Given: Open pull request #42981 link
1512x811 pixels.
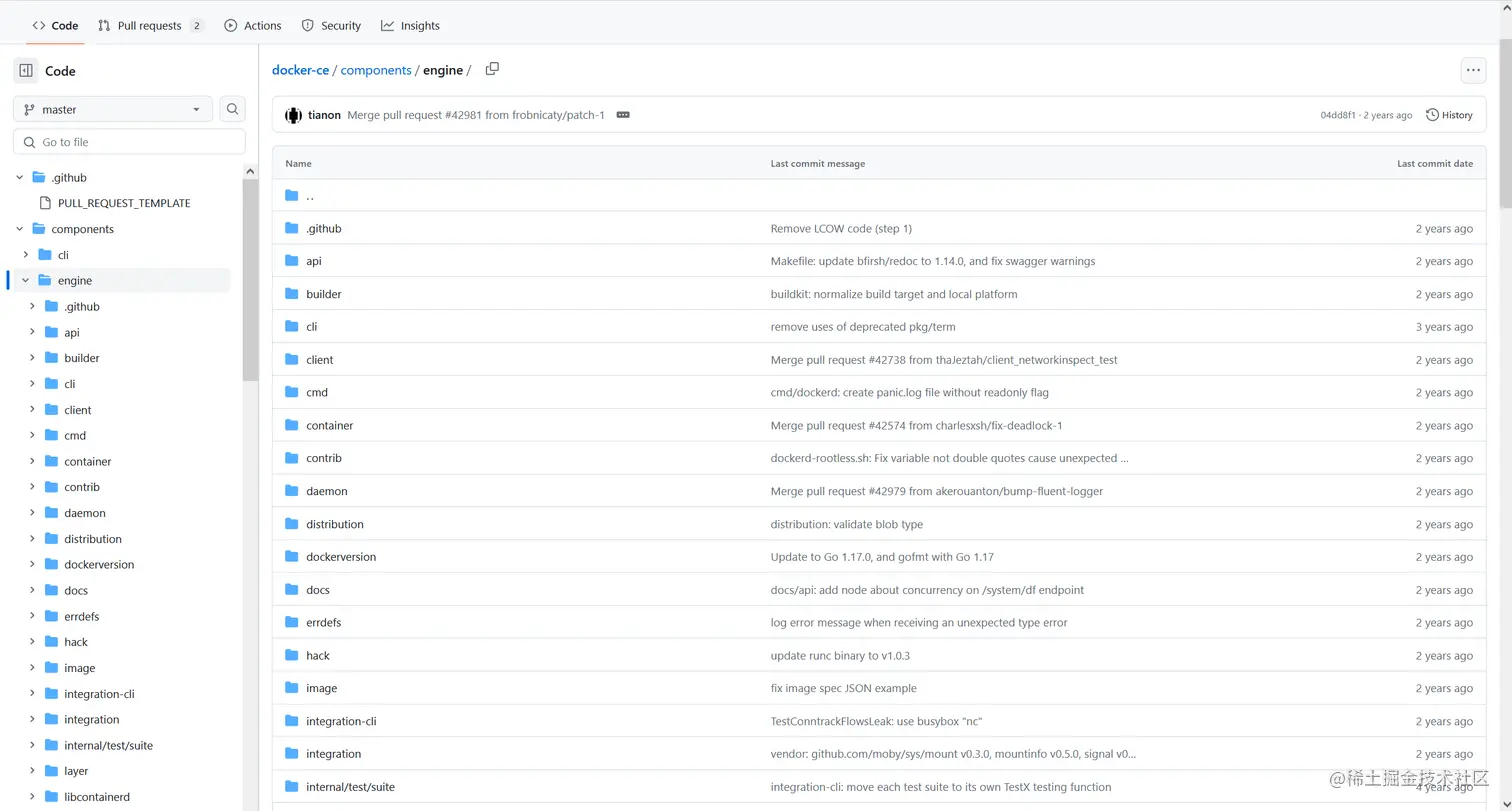Looking at the screenshot, I should tap(476, 115).
